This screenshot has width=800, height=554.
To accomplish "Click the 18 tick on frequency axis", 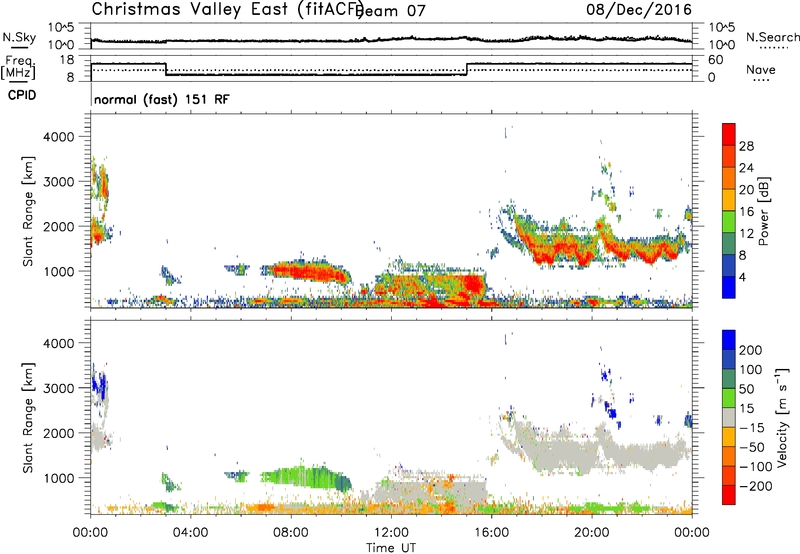I will click(67, 60).
